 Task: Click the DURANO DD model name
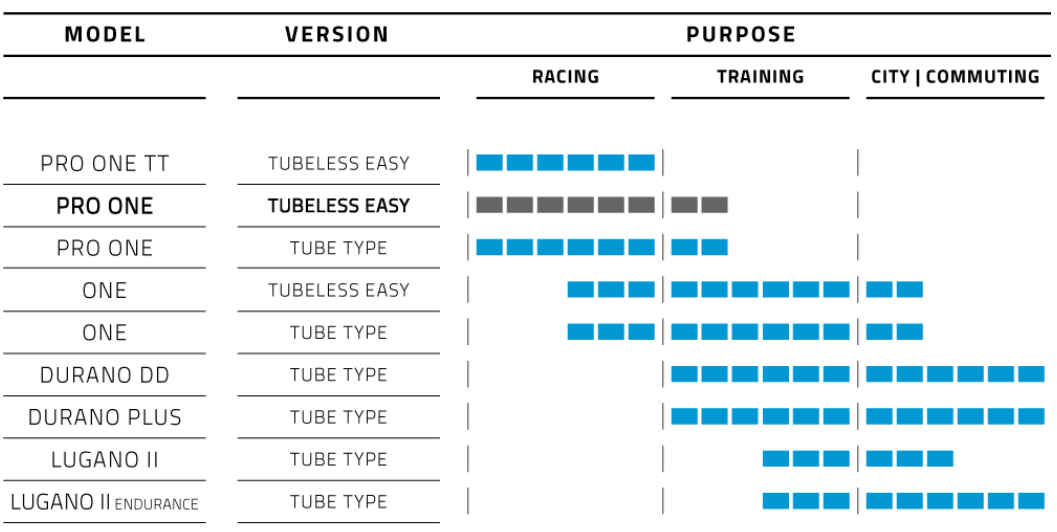pos(105,375)
